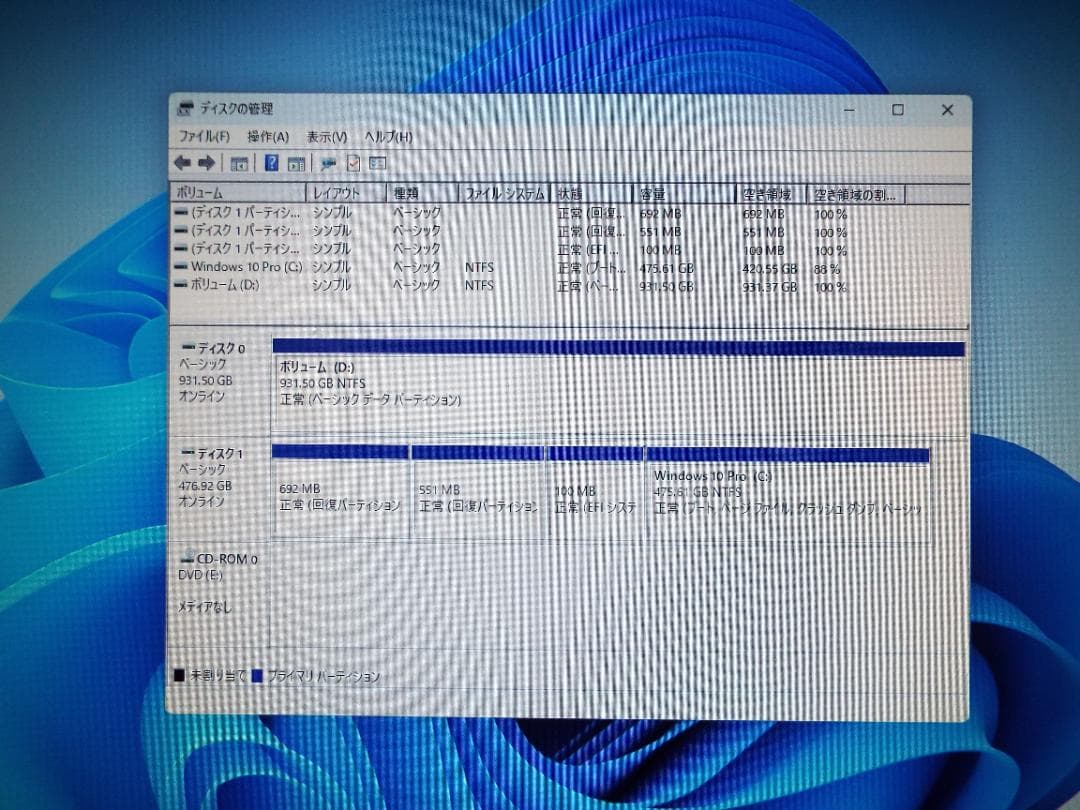Click the Forward arrow toolbar icon
Image resolution: width=1080 pixels, height=810 pixels.
point(206,163)
